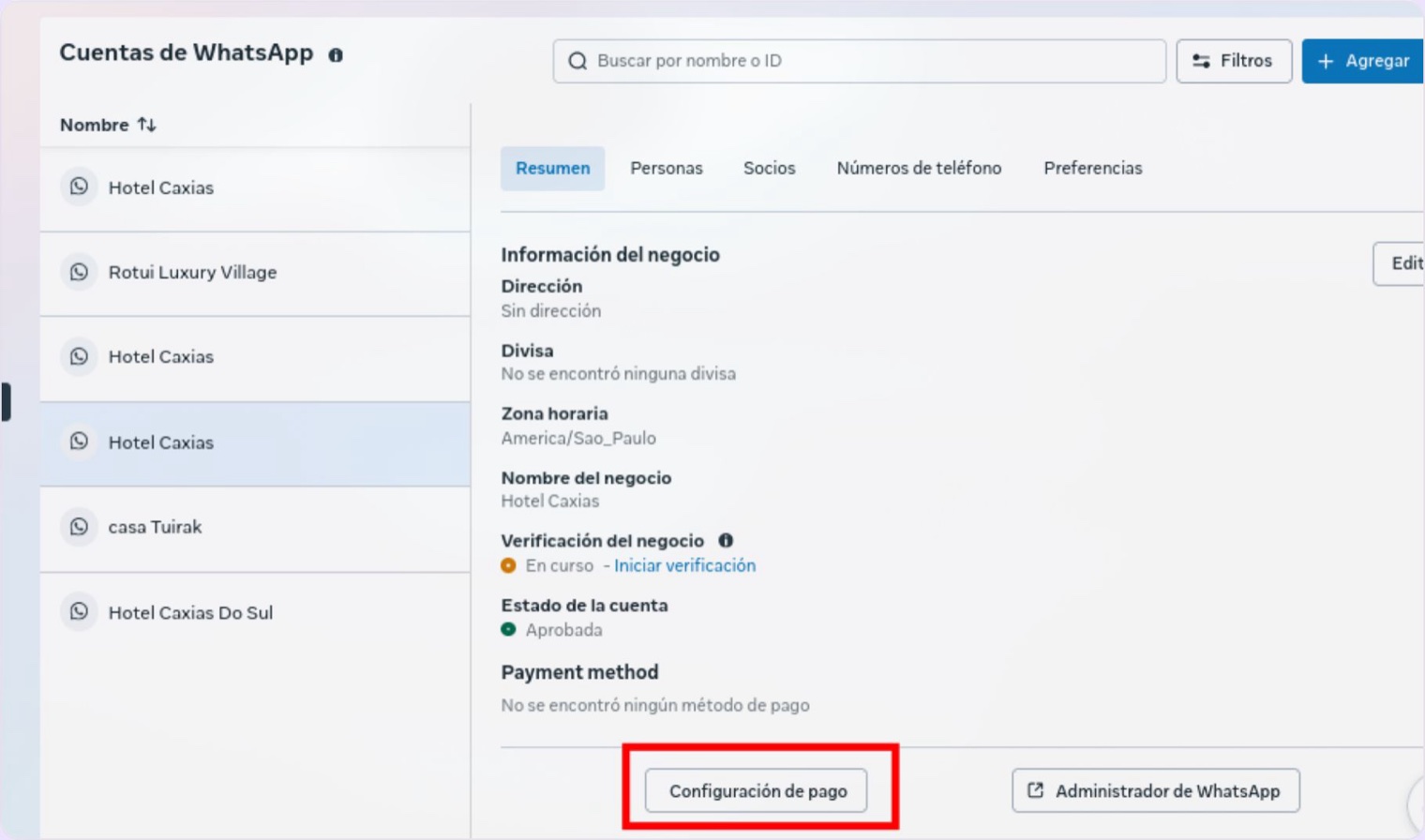Switch to the Resumen tab
The height and width of the screenshot is (840, 1425).
[x=553, y=169]
